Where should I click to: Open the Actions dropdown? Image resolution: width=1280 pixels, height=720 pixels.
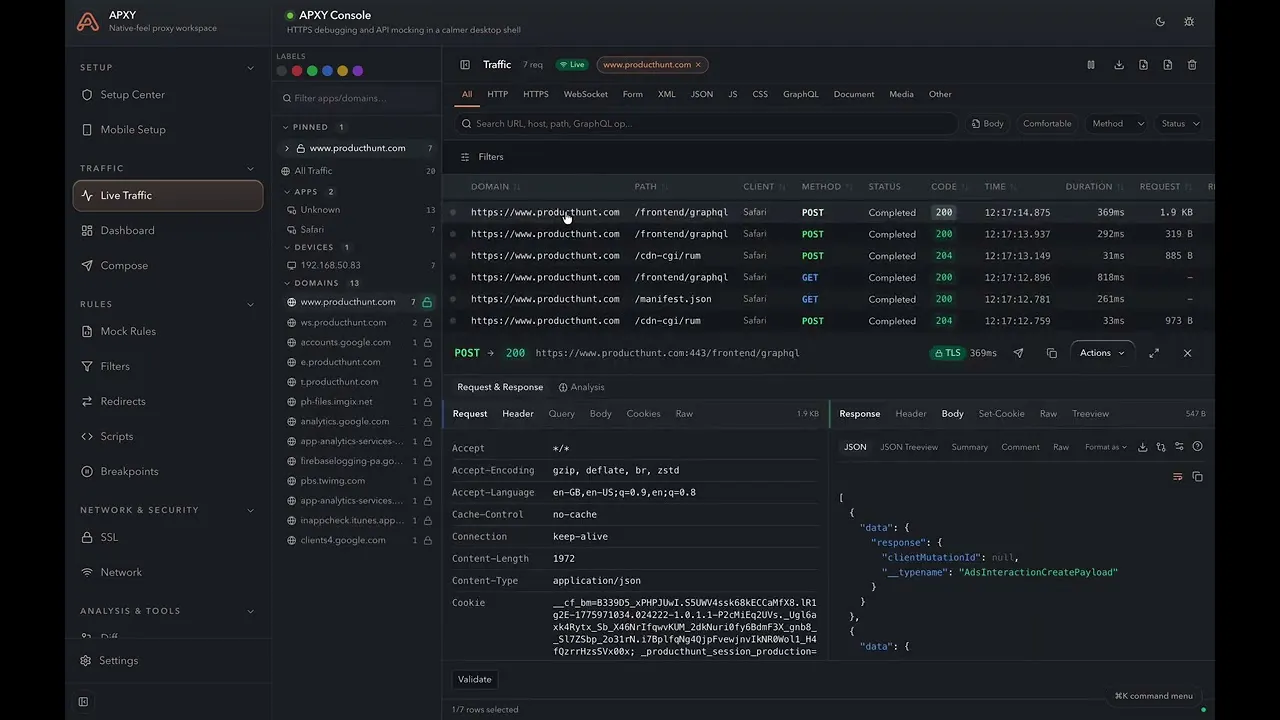1102,353
